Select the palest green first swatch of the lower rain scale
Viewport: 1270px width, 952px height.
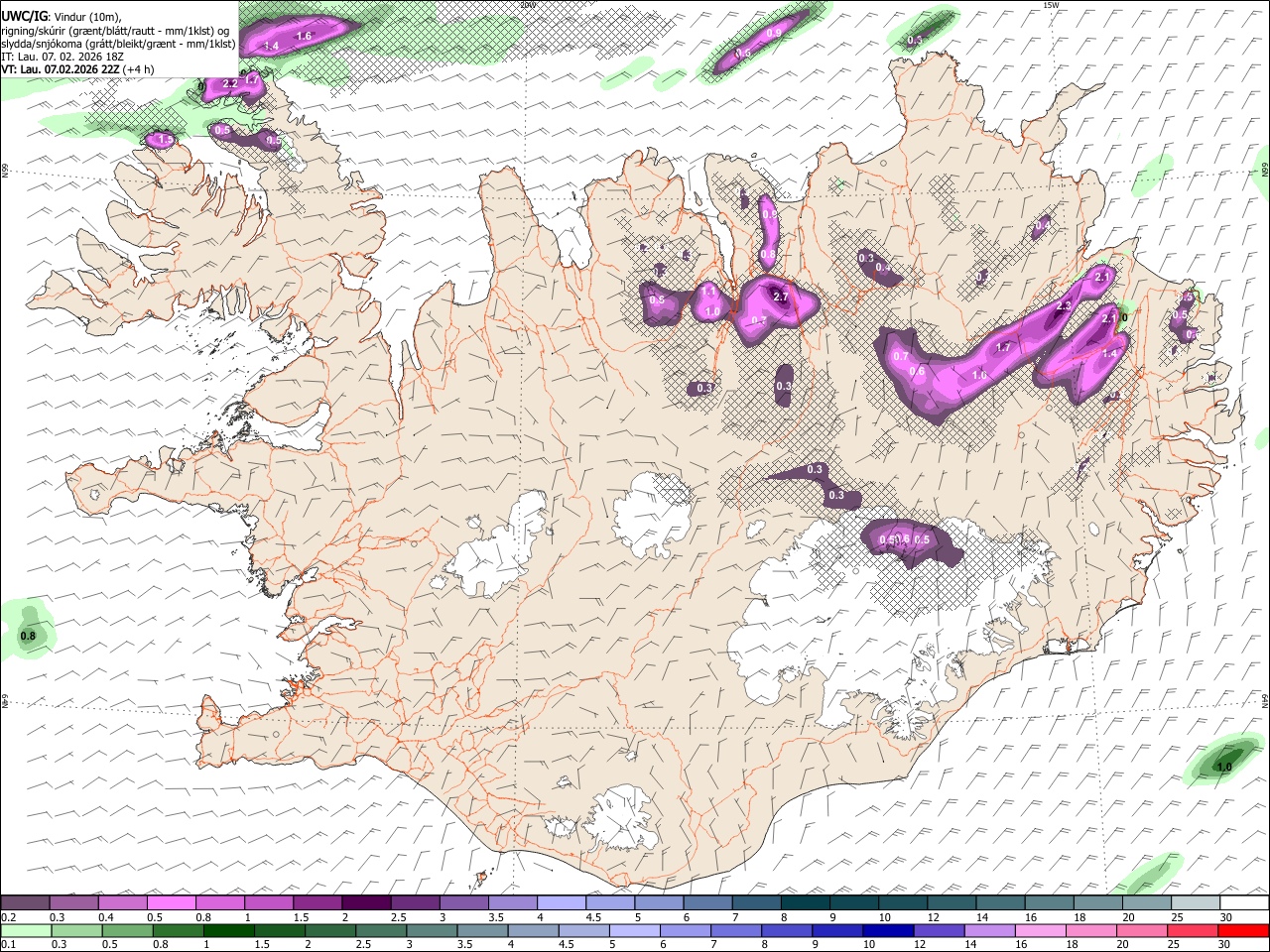pos(25,930)
